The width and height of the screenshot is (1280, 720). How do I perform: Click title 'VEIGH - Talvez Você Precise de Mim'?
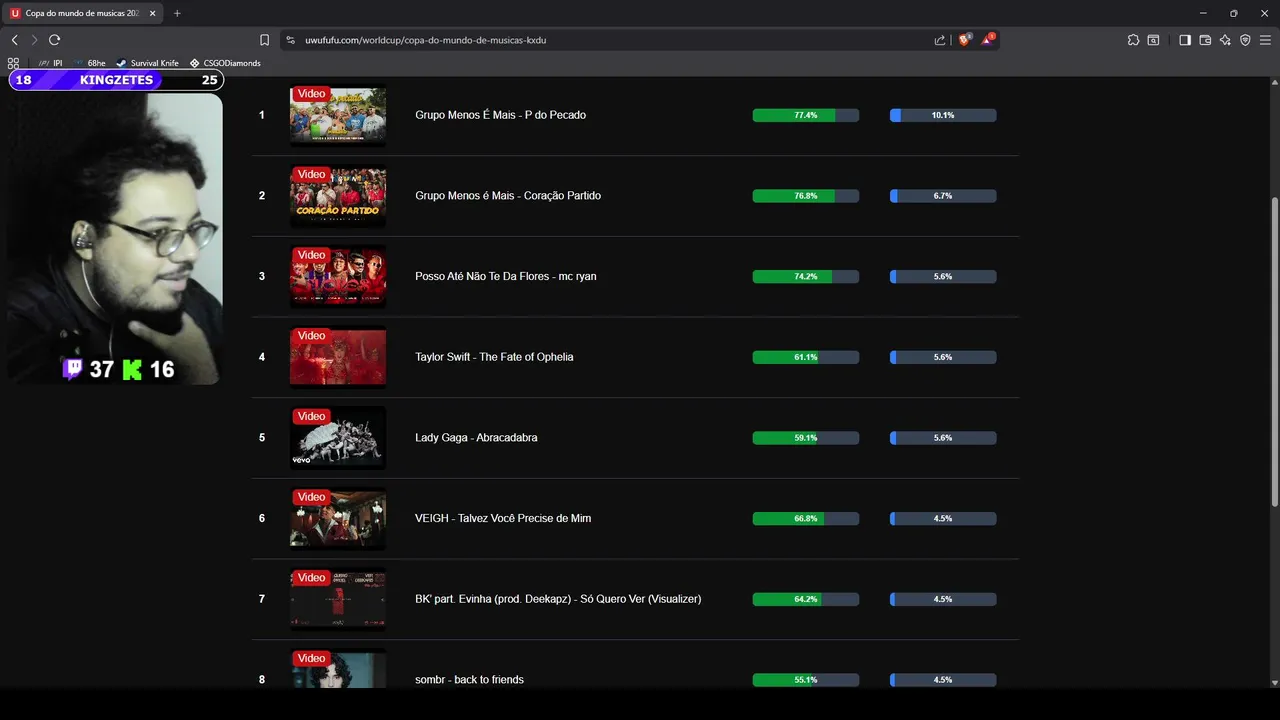tap(503, 518)
